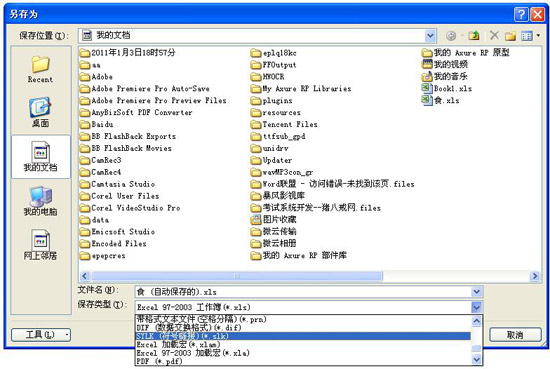Screen dimensions: 550x369
Task: Select the AnyBizSoft PDF Converter folder
Action: (136, 112)
